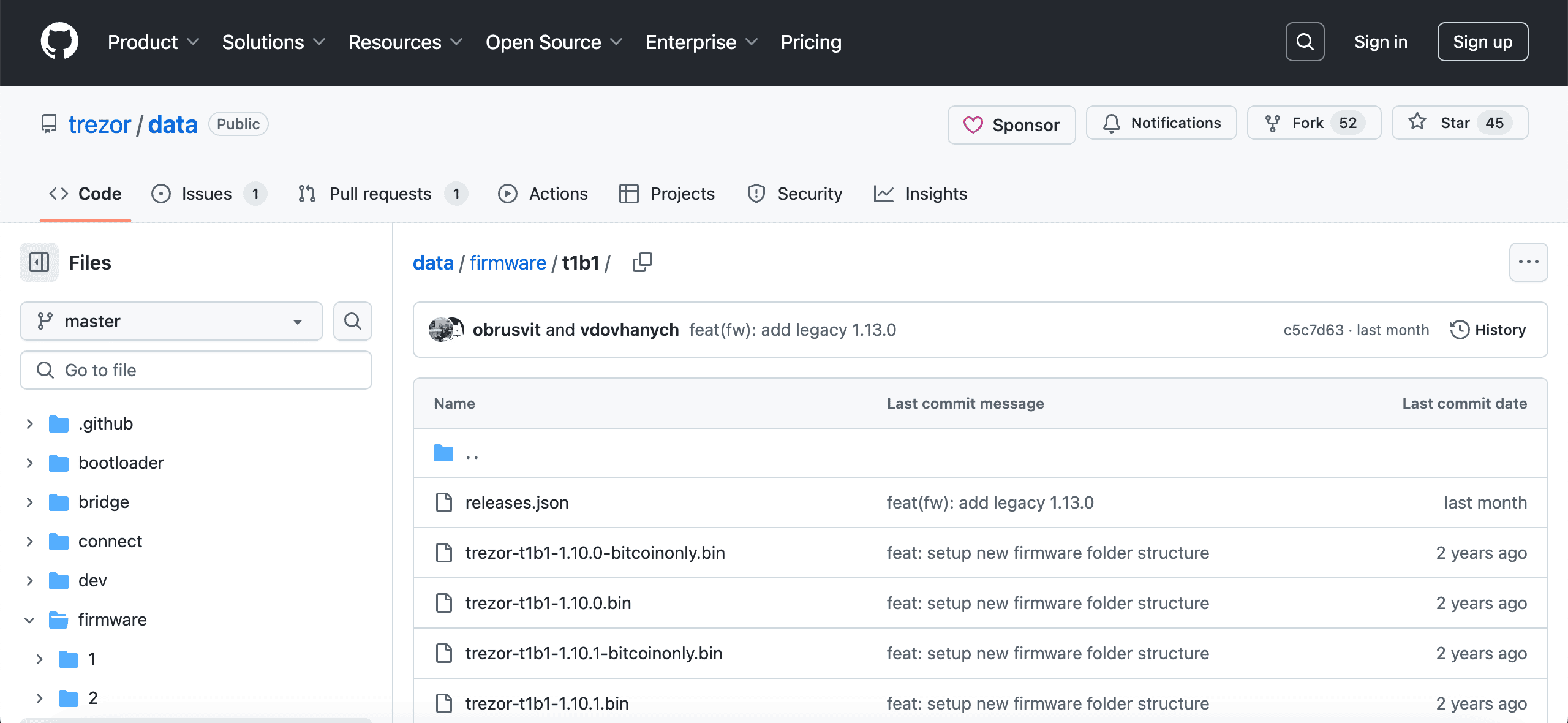Click the bootloader folder icon
This screenshot has height=723, width=1568.
tap(59, 463)
